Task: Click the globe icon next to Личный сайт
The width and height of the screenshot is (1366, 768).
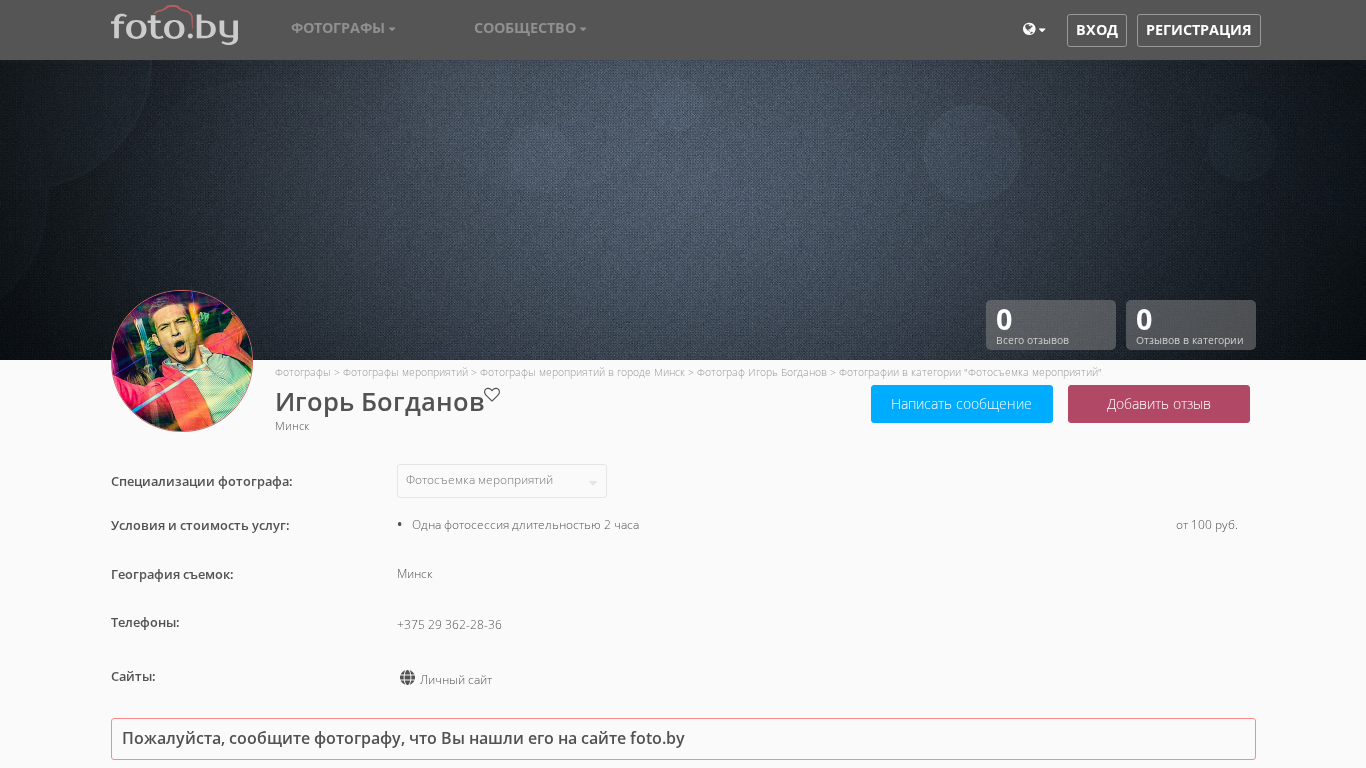Action: coord(407,678)
